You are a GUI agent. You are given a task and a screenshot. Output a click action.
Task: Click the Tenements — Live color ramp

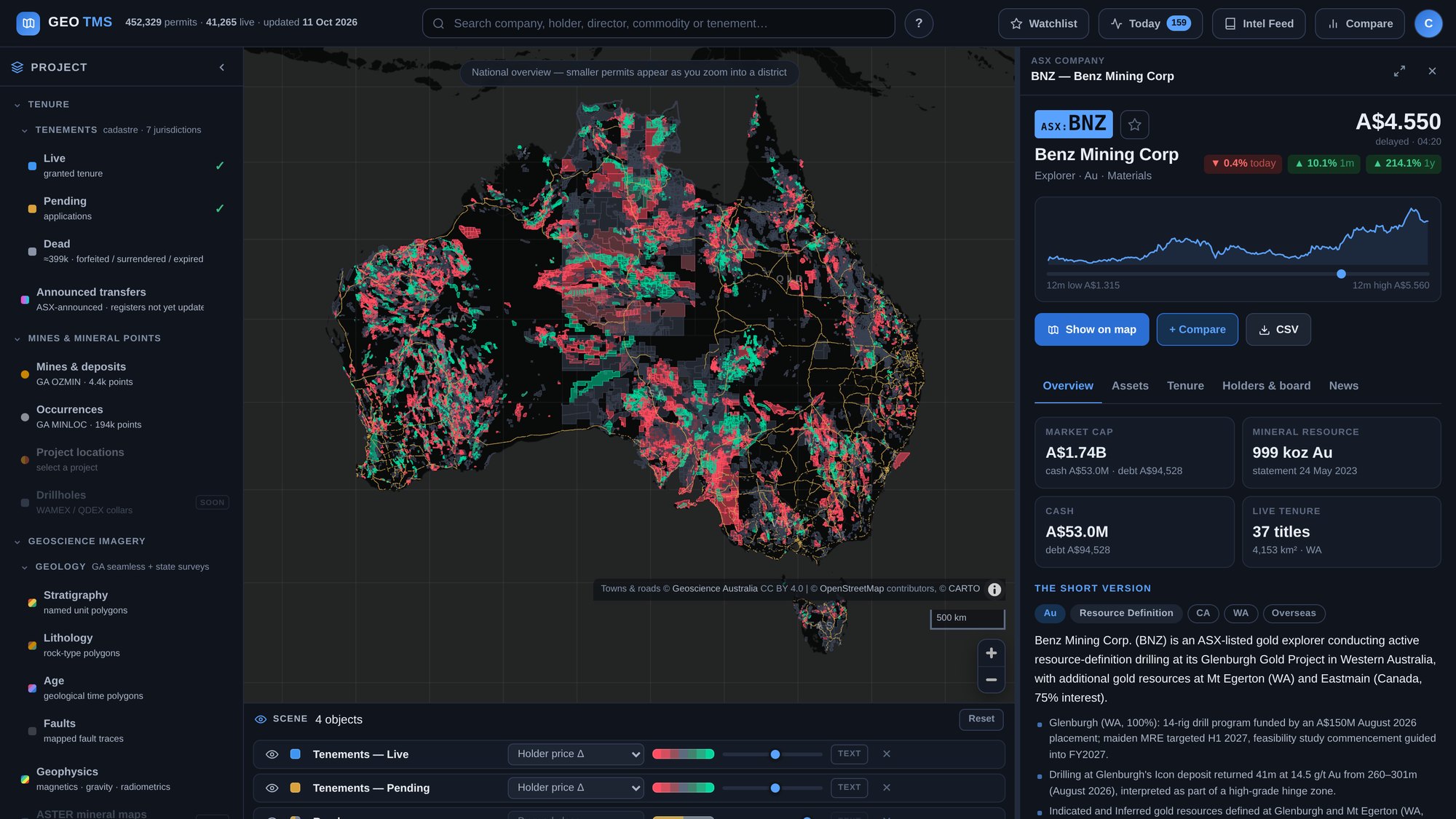click(683, 754)
